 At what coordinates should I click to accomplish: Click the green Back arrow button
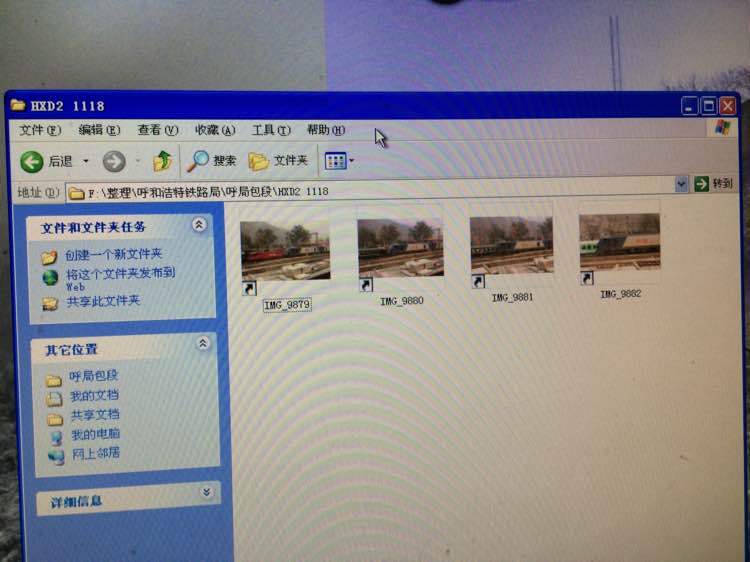[x=32, y=161]
